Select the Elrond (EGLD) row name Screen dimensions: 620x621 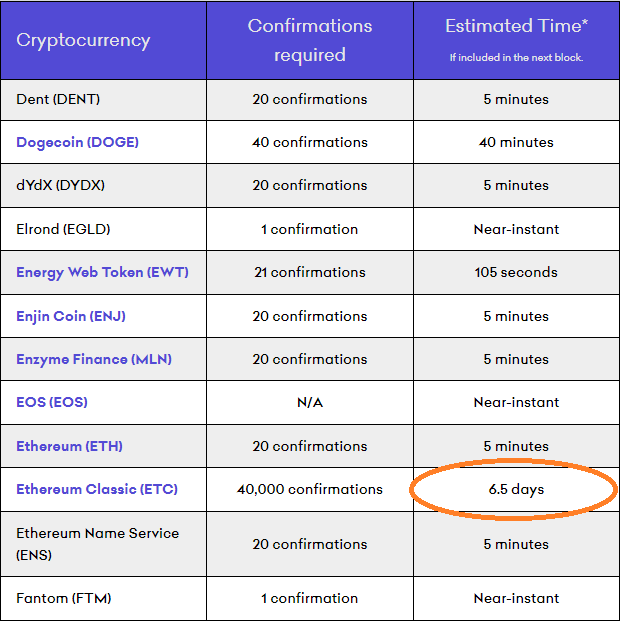pyautogui.click(x=63, y=229)
